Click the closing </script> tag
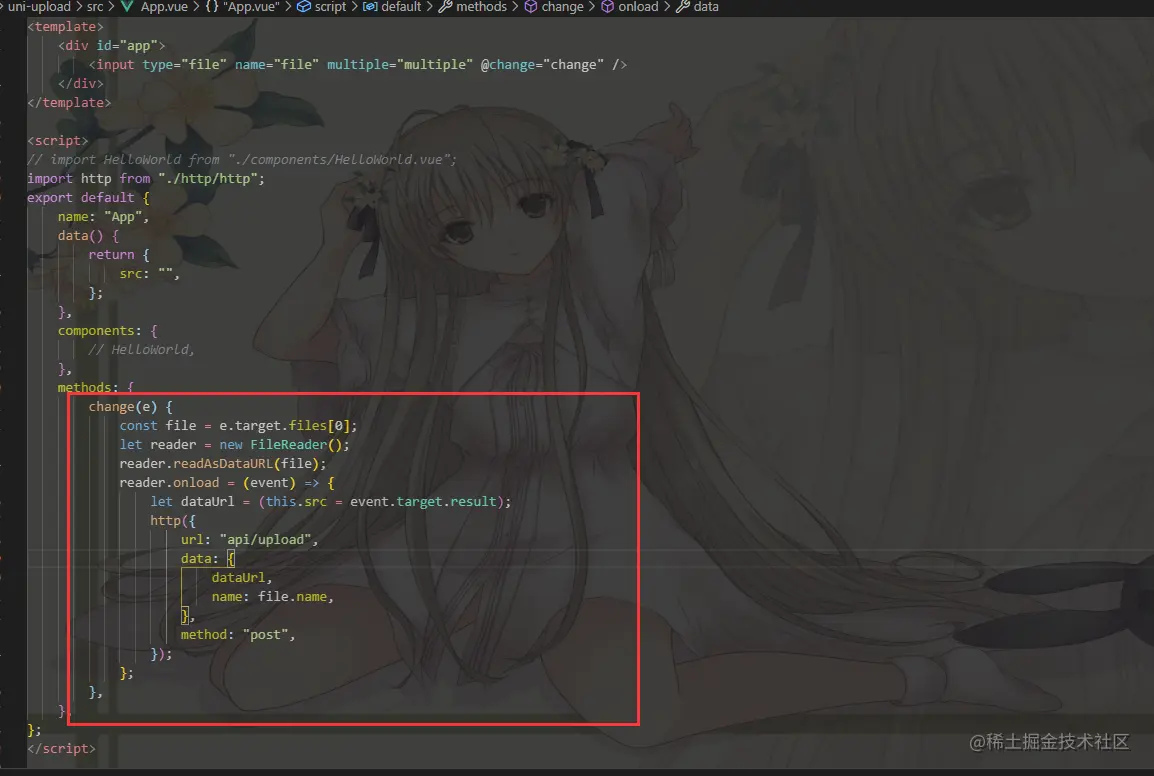The width and height of the screenshot is (1154, 776). point(61,749)
